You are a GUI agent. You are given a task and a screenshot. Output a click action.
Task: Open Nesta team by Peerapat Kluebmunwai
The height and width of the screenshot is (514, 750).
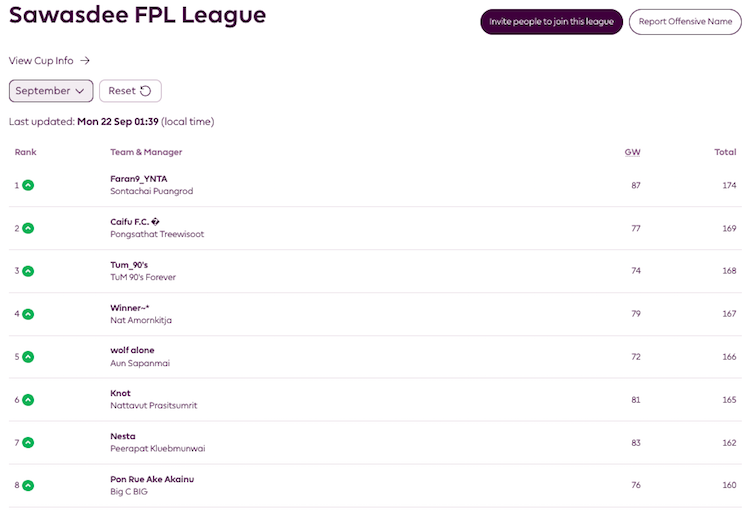click(123, 436)
